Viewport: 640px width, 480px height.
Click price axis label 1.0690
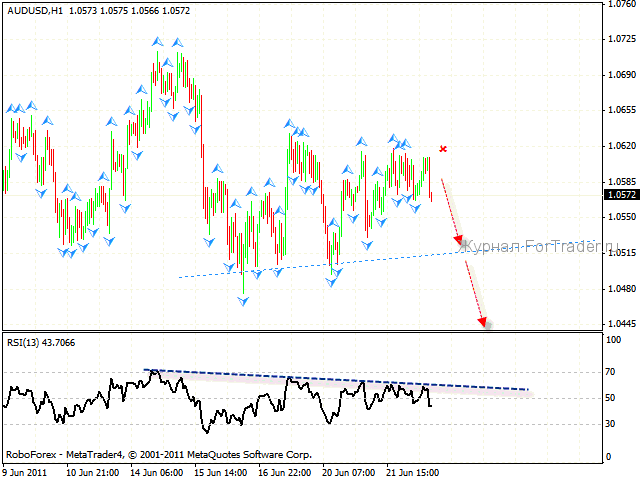coord(622,75)
